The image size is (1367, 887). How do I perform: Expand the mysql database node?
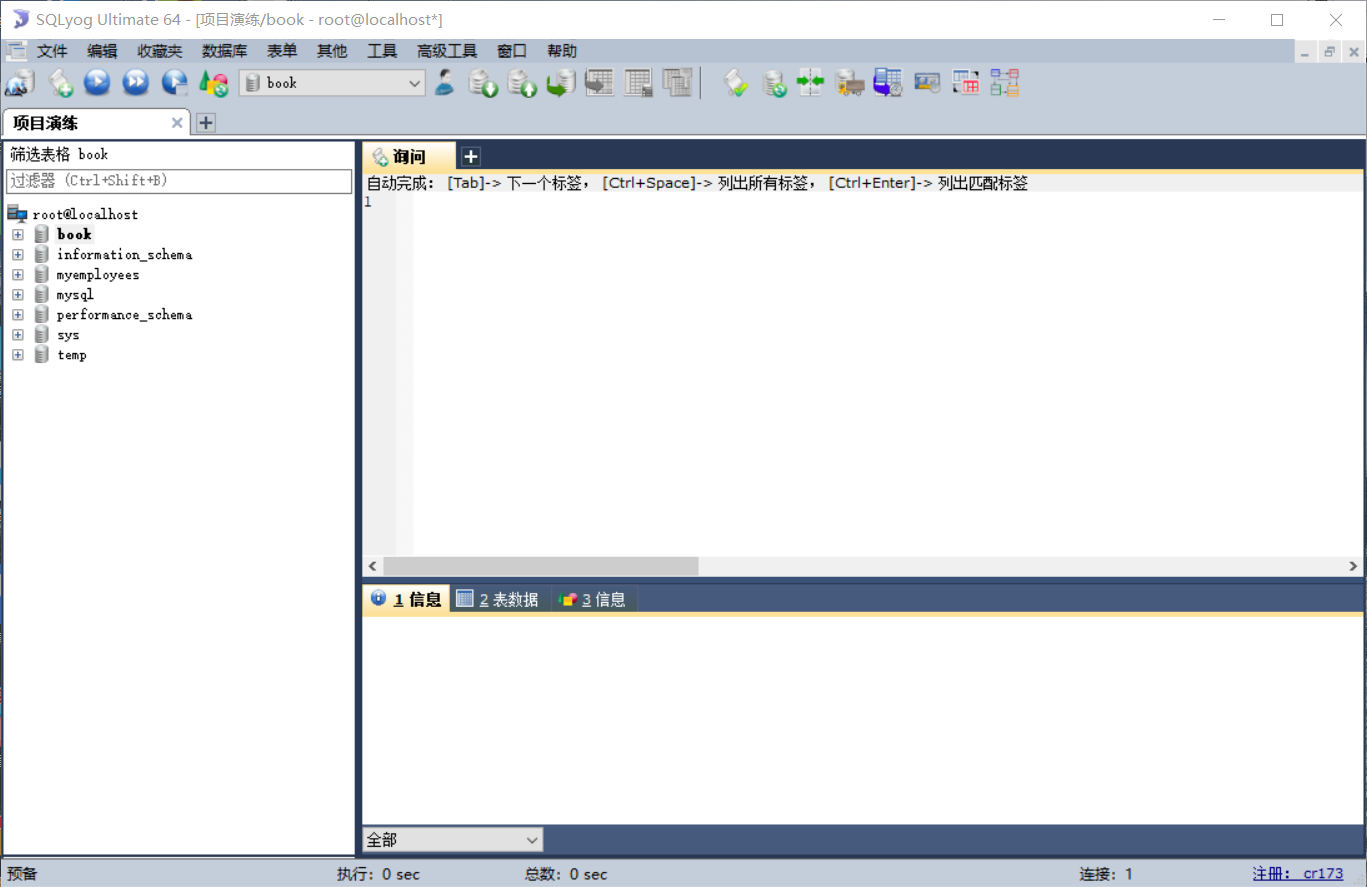(x=18, y=294)
